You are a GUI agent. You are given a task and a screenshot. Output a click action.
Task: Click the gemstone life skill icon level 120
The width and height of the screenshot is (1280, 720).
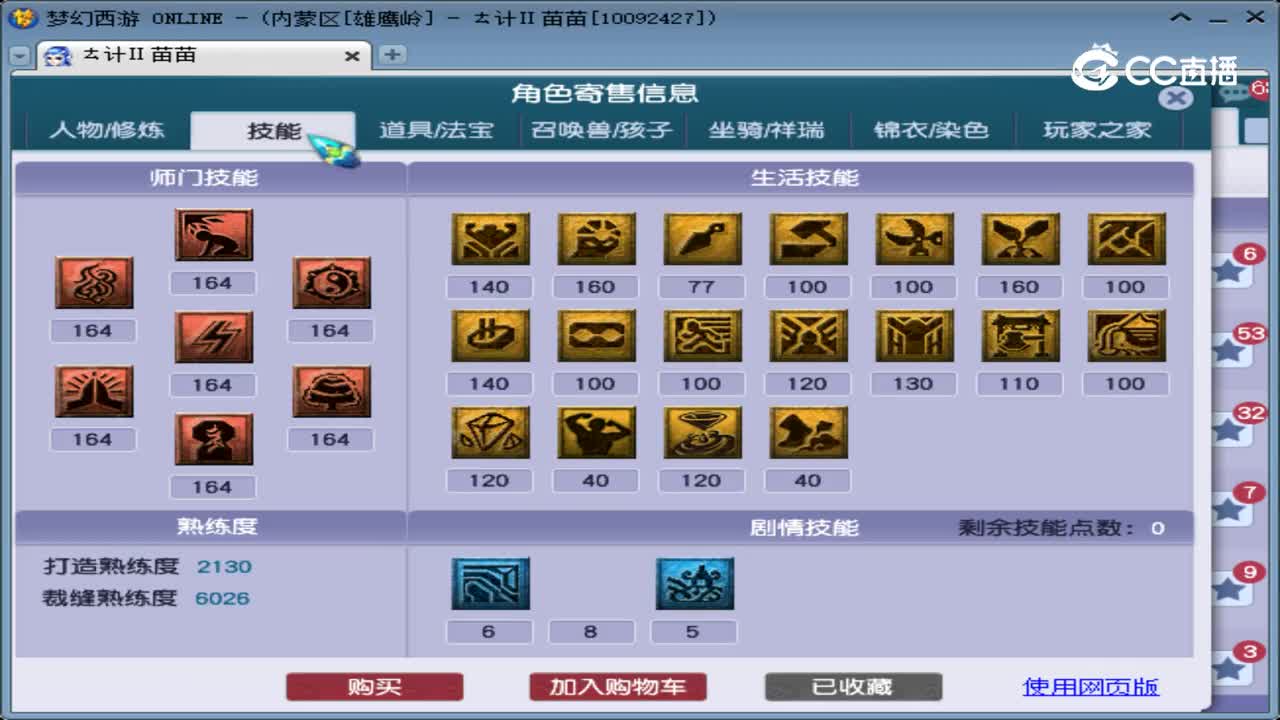(490, 433)
